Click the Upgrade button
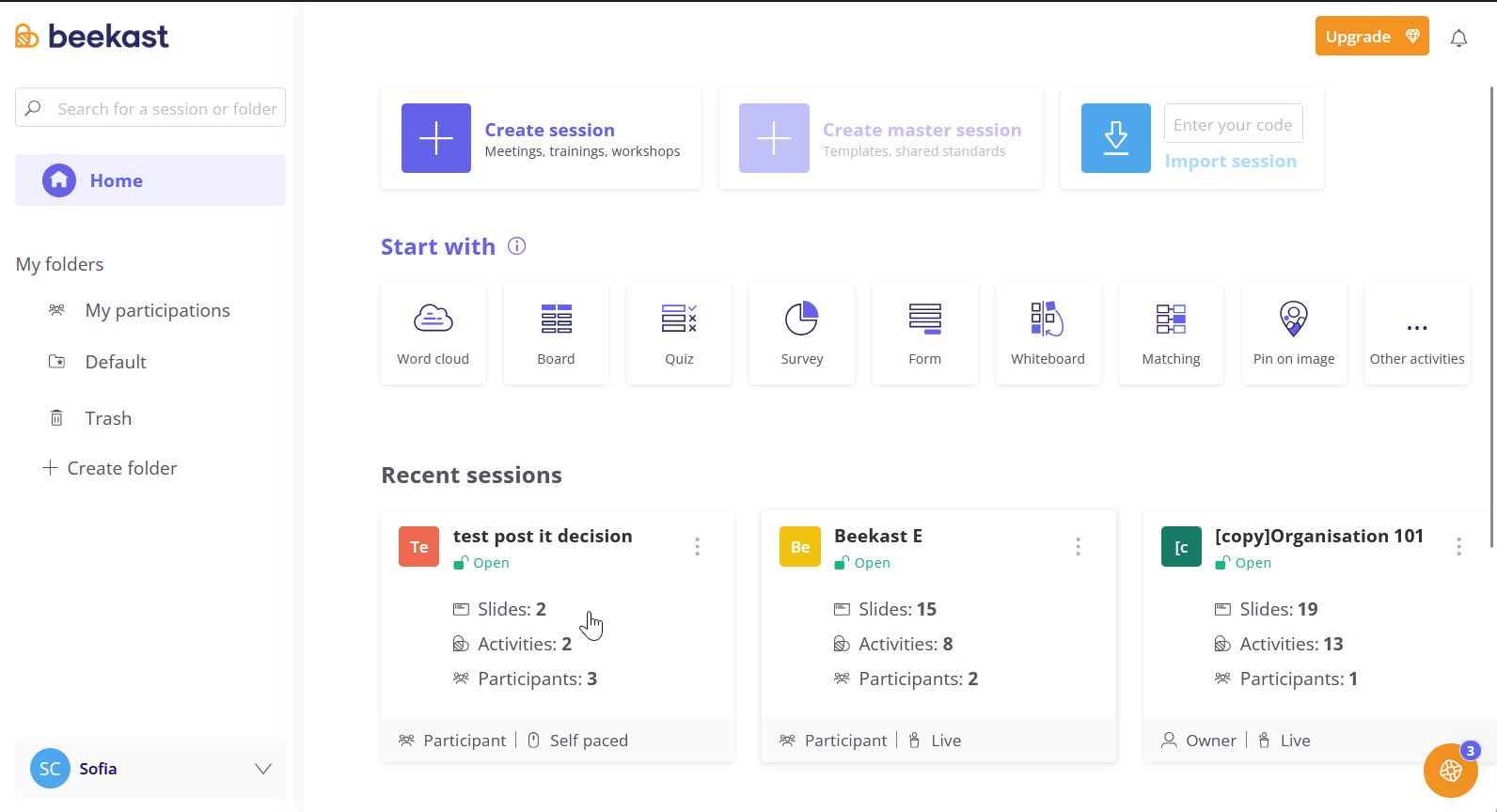 (x=1372, y=36)
